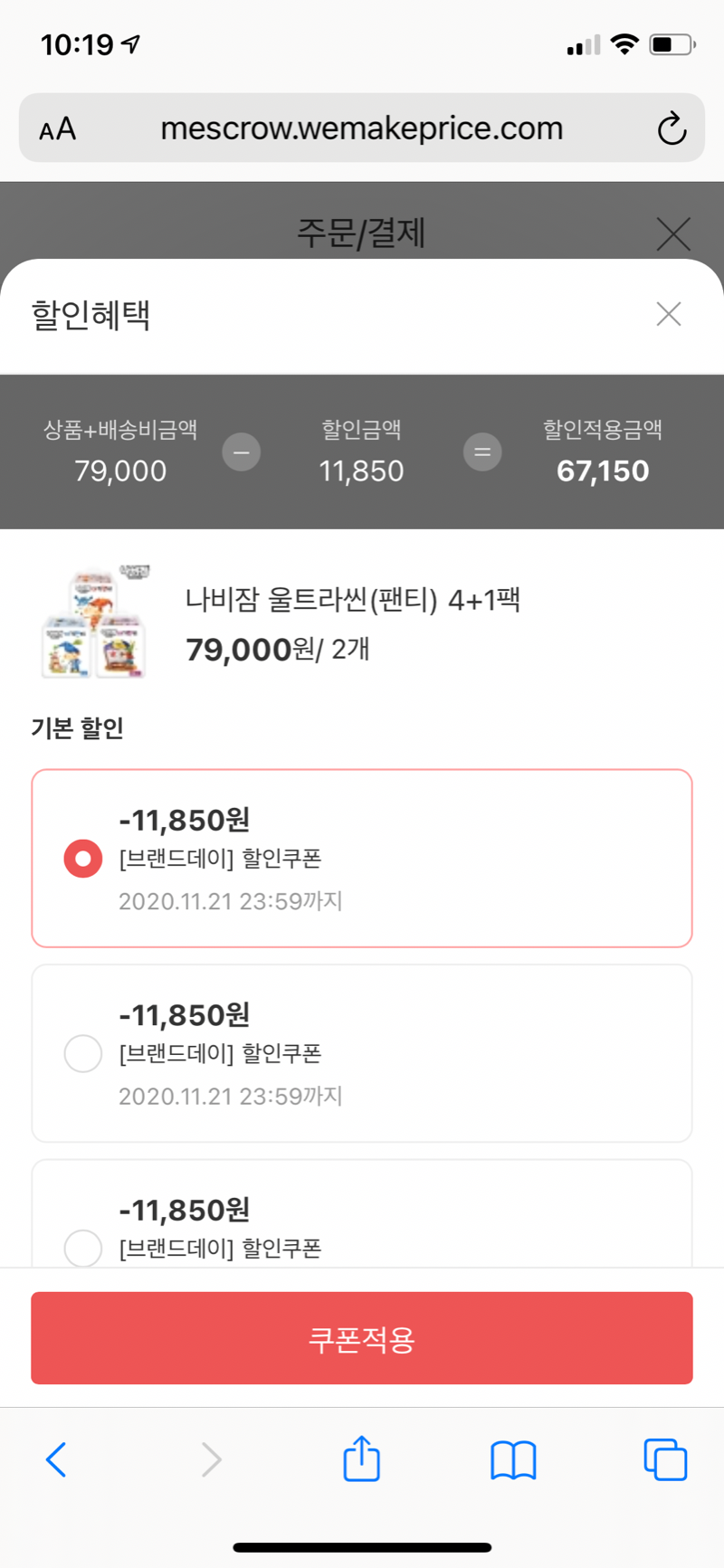Show Safari open tabs overview

click(x=665, y=1459)
